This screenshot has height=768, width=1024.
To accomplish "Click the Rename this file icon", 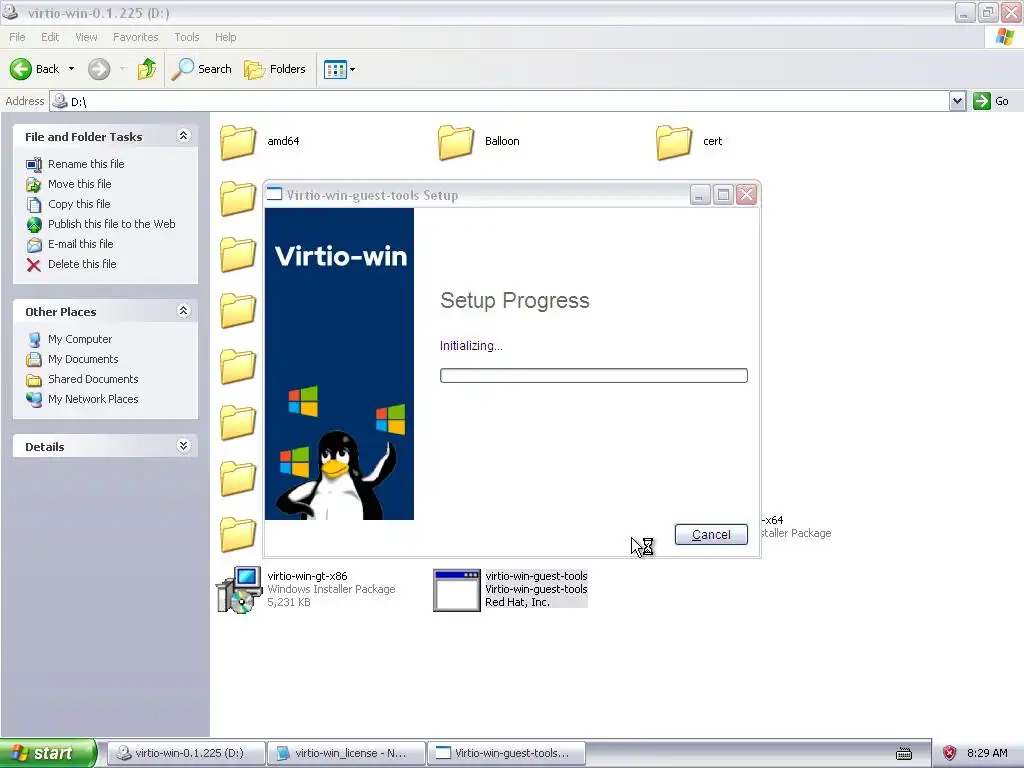I will [x=34, y=165].
